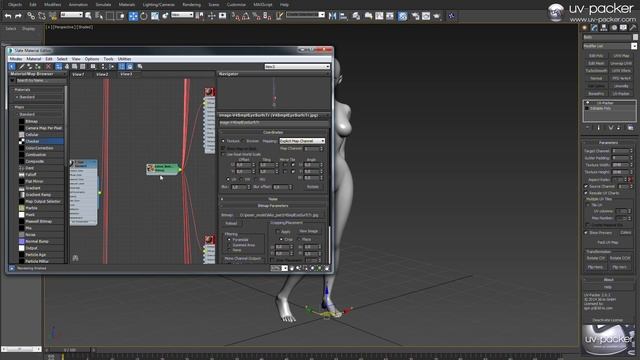This screenshot has height=360, width=640.
Task: Open Select by Name tool
Action: [x=99, y=16]
